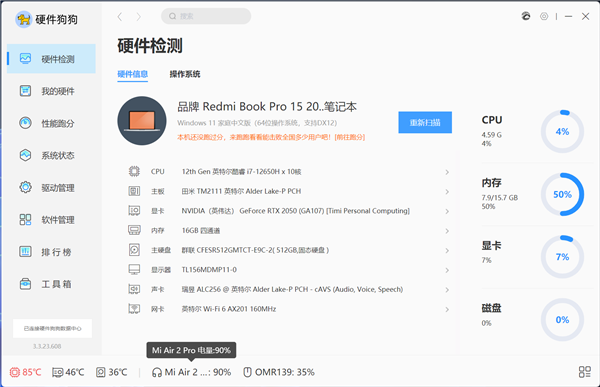600x387 pixels.
Task: Expand the CFESR512GMTCT disk row chevron
Action: 447,251
